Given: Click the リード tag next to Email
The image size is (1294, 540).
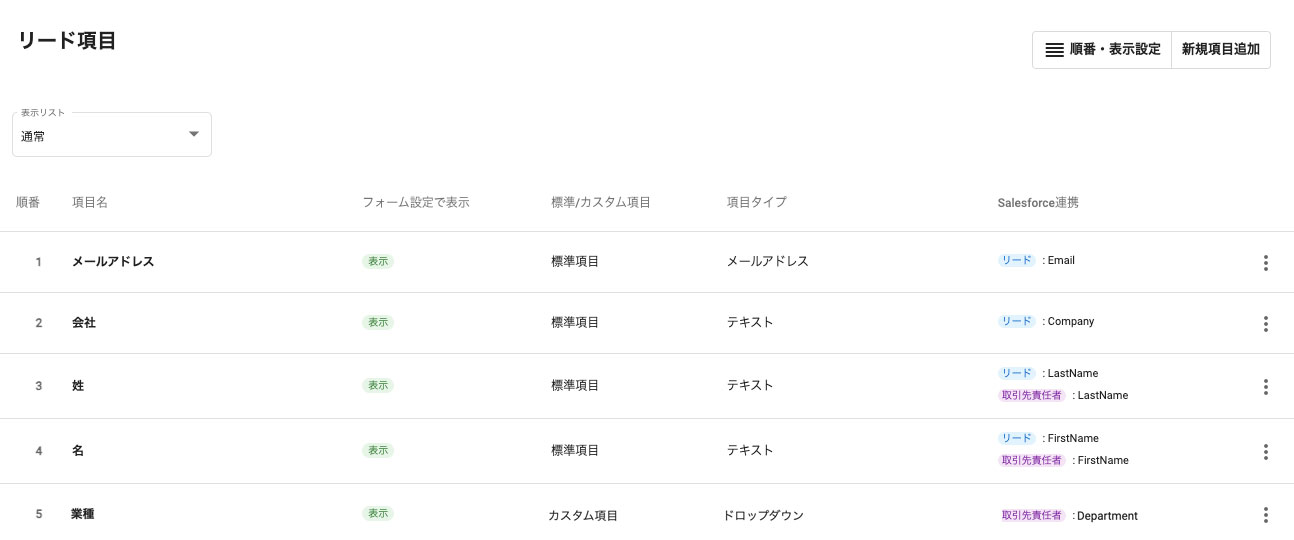Looking at the screenshot, I should point(1017,260).
